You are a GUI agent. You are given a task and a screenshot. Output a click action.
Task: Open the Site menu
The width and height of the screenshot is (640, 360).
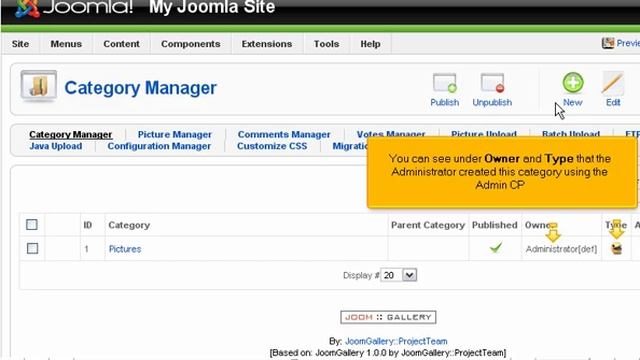pos(20,44)
